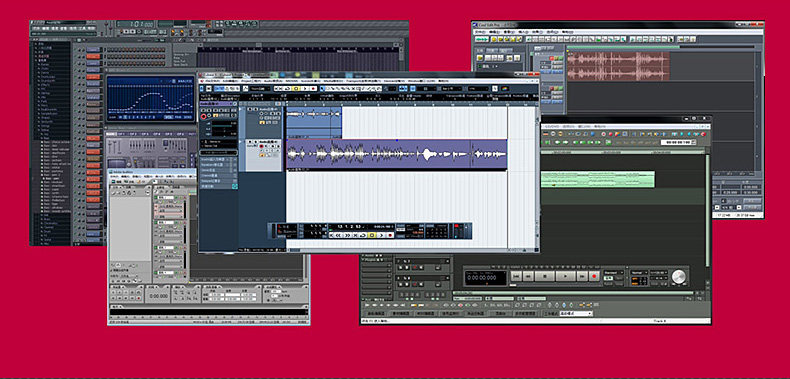The height and width of the screenshot is (379, 790).
Task: Open the Bar grid type dropdown in Cubase
Action: click(x=451, y=89)
